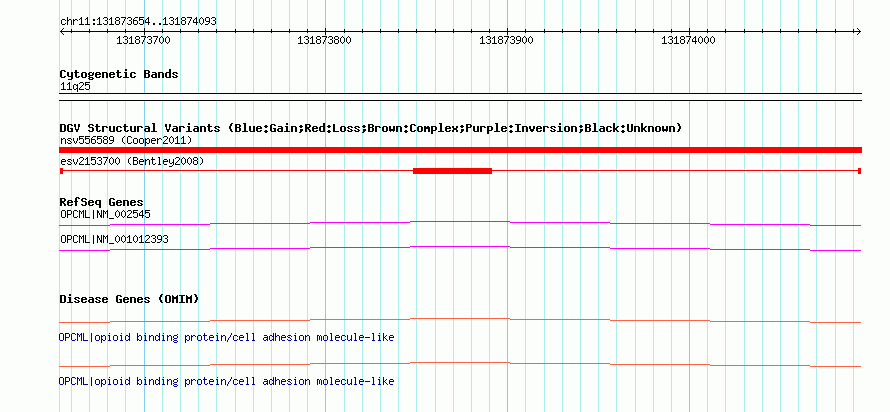Select the Cytogenetic Bands track title
The width and height of the screenshot is (890, 412).
click(119, 74)
